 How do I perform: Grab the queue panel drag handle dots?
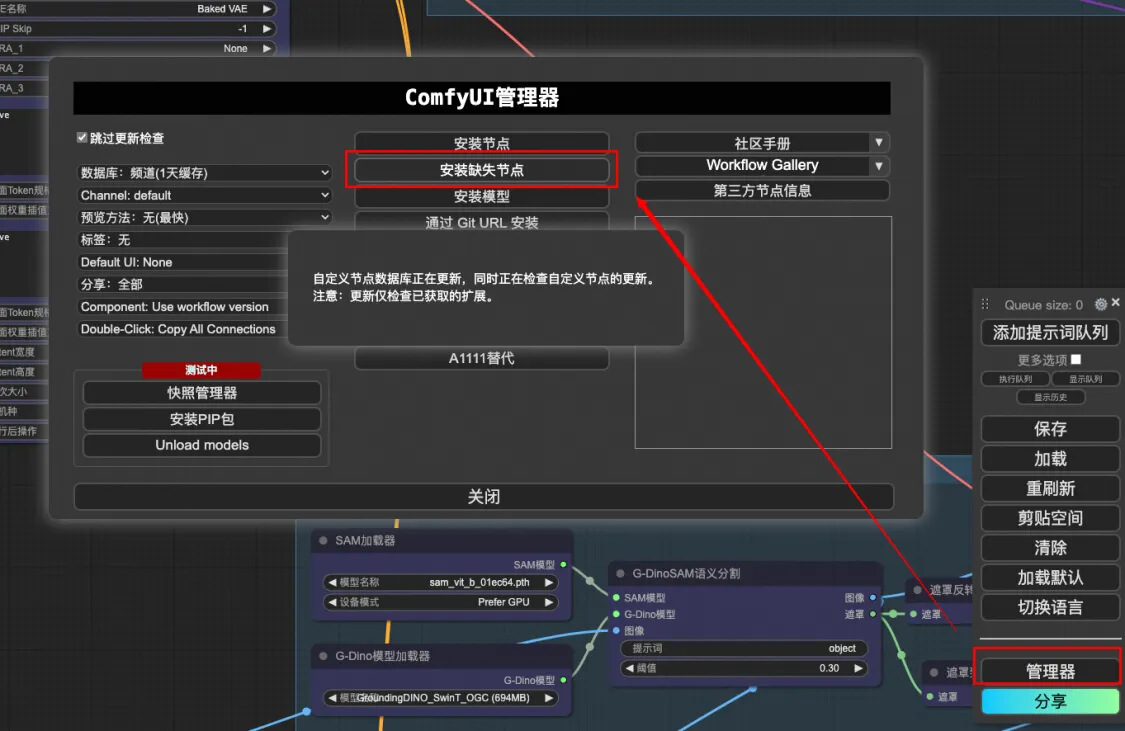[985, 304]
